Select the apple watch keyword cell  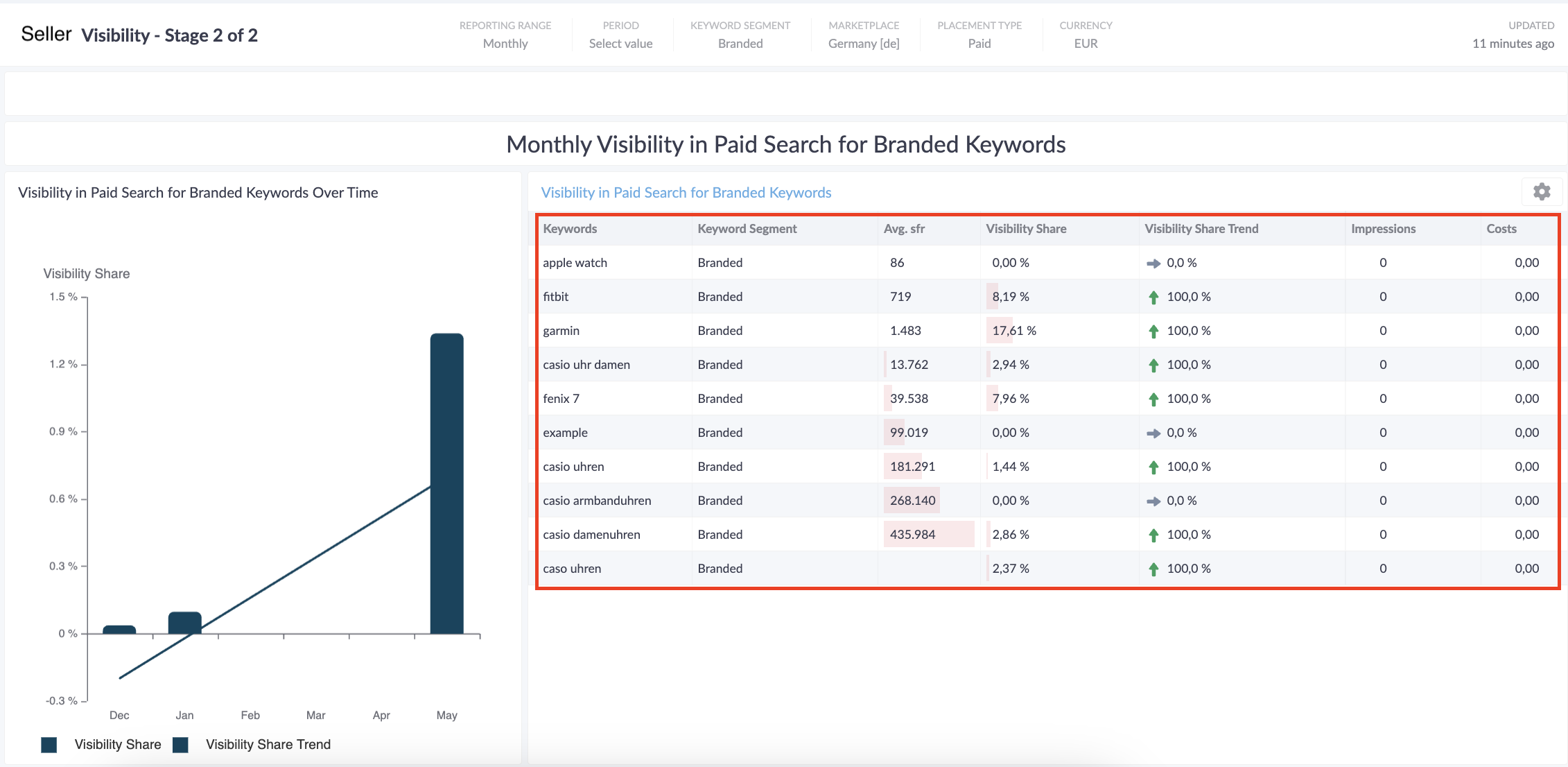point(575,263)
